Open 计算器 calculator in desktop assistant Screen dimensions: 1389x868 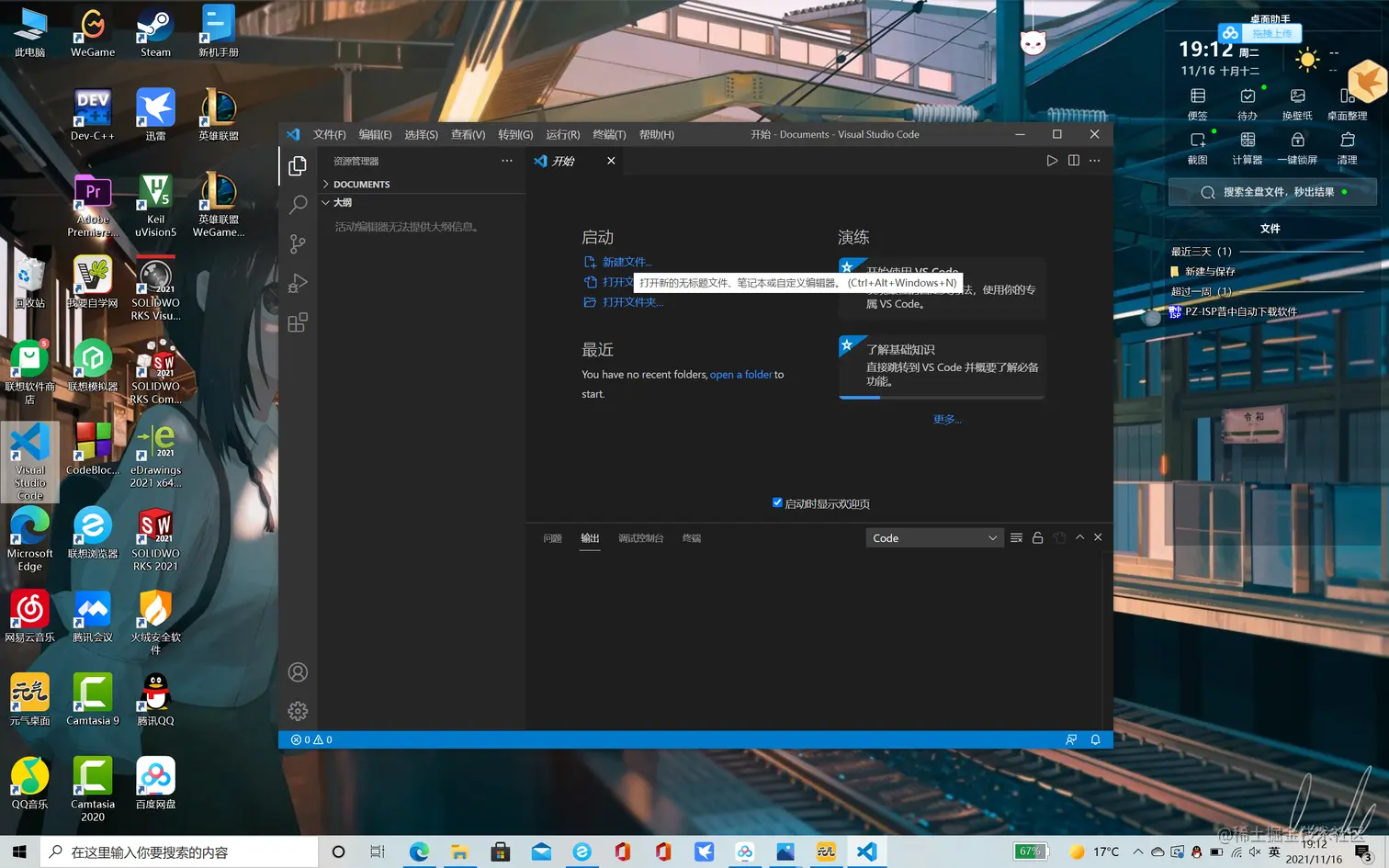point(1247,147)
